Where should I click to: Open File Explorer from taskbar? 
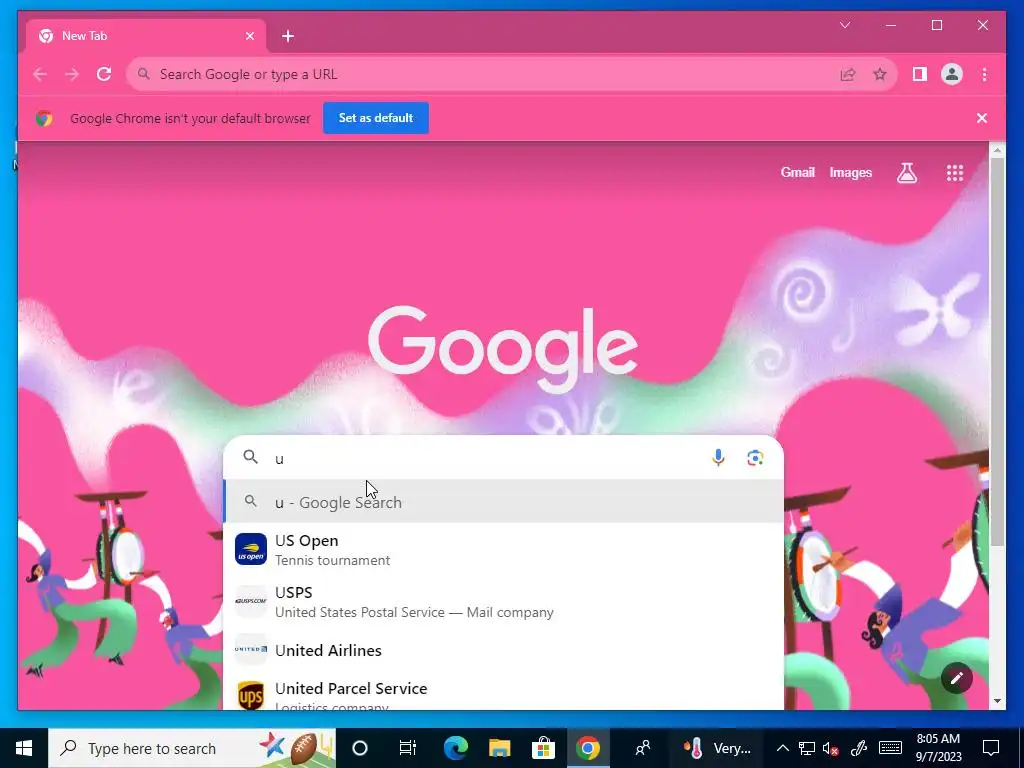(x=500, y=748)
